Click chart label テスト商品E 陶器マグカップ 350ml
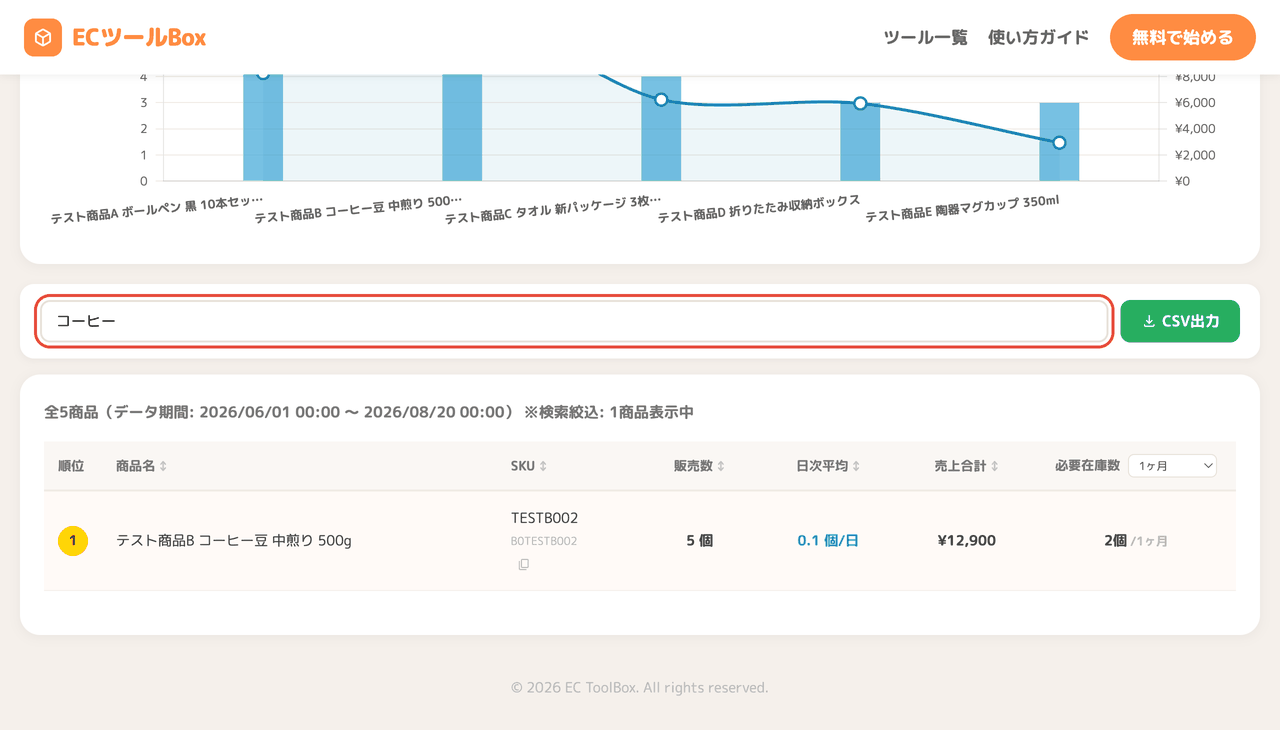Image resolution: width=1280 pixels, height=730 pixels. point(962,209)
